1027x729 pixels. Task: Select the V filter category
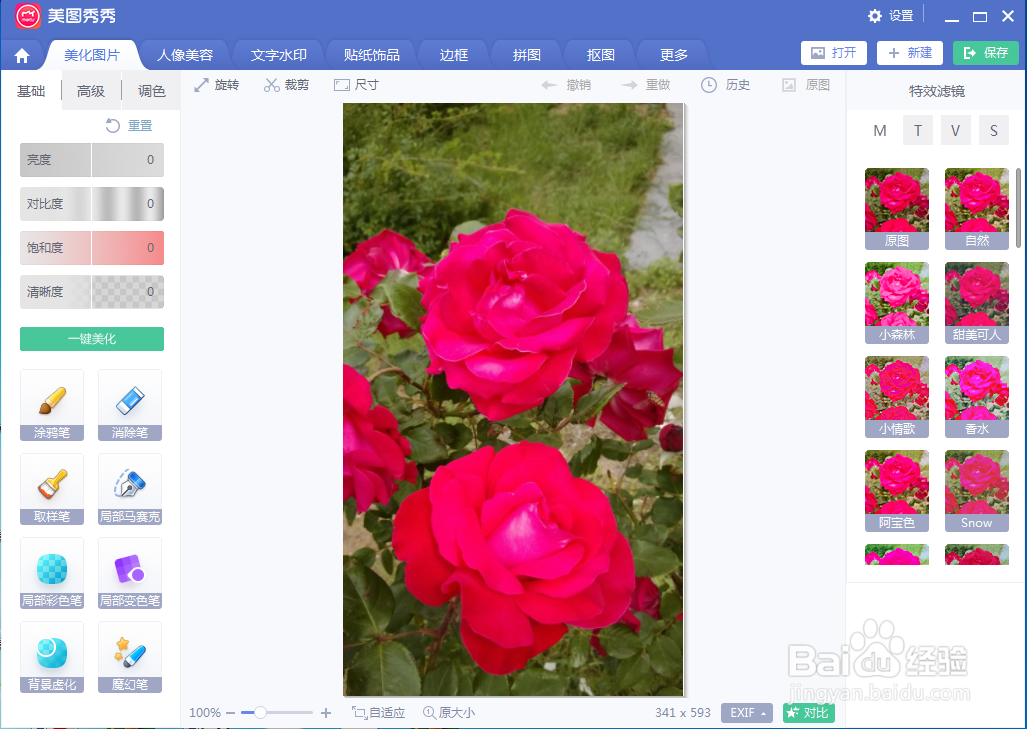(x=956, y=130)
